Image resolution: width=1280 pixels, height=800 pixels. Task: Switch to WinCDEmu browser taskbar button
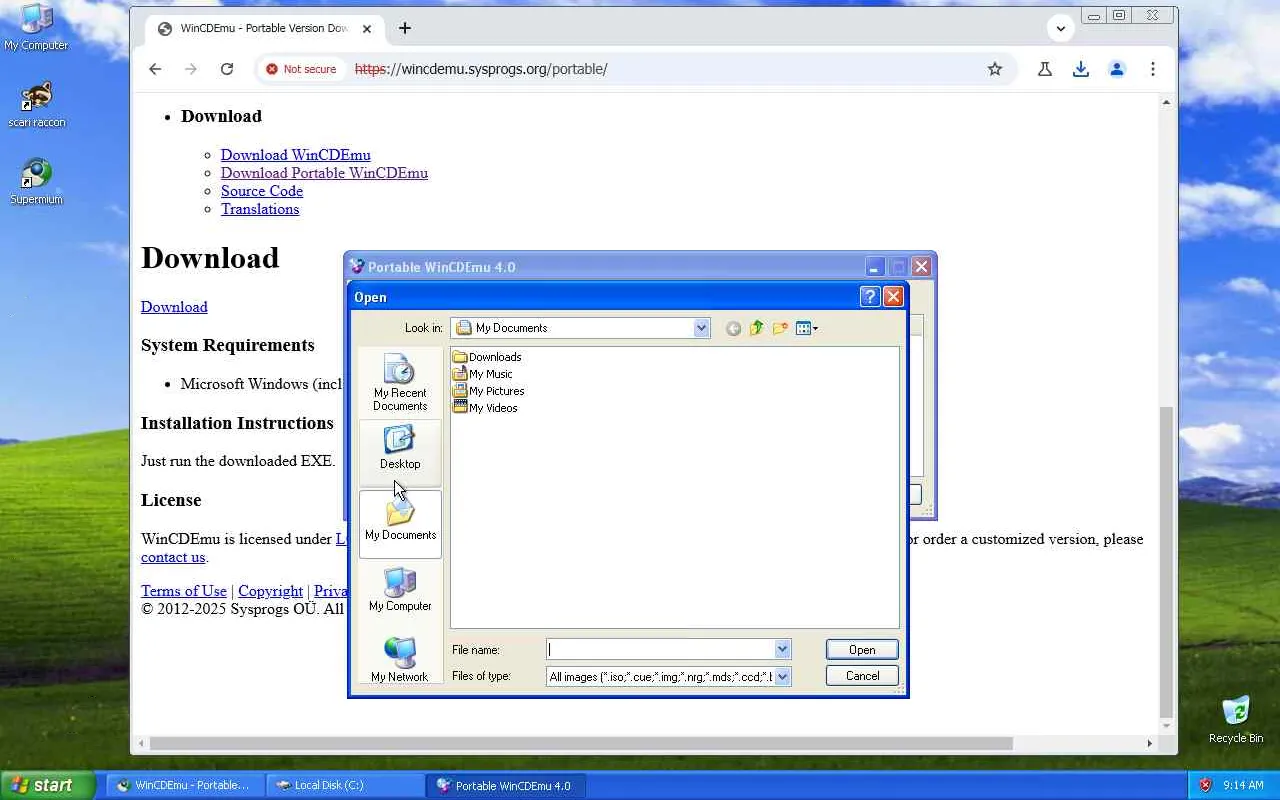tap(186, 785)
